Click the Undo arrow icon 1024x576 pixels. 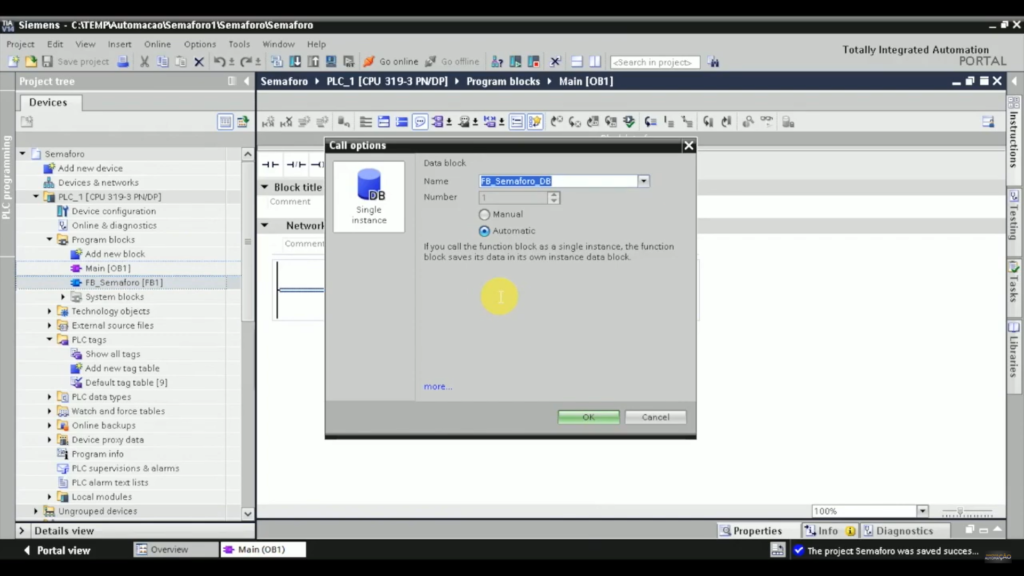point(219,62)
